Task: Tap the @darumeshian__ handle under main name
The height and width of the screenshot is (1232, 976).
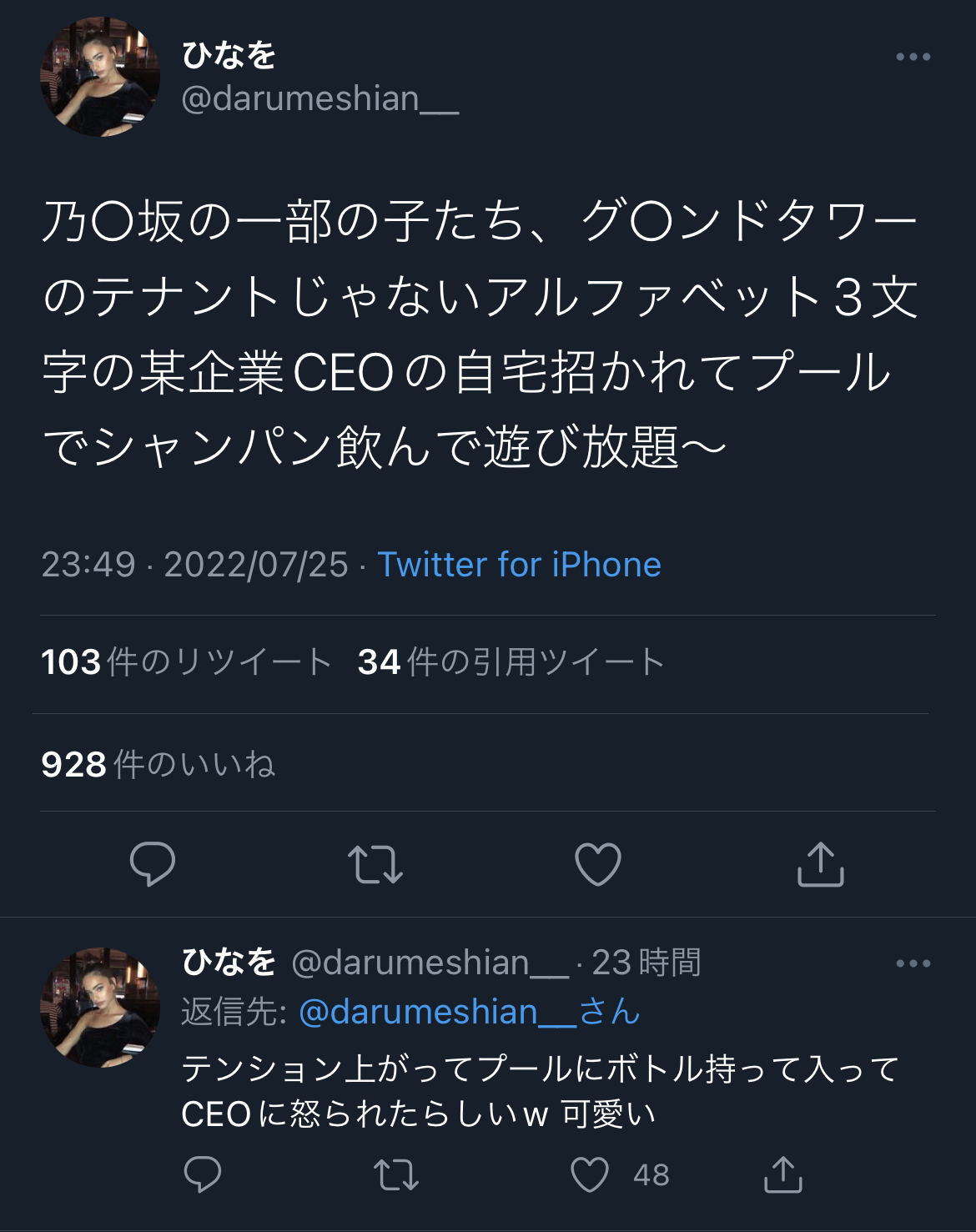Action: point(320,99)
